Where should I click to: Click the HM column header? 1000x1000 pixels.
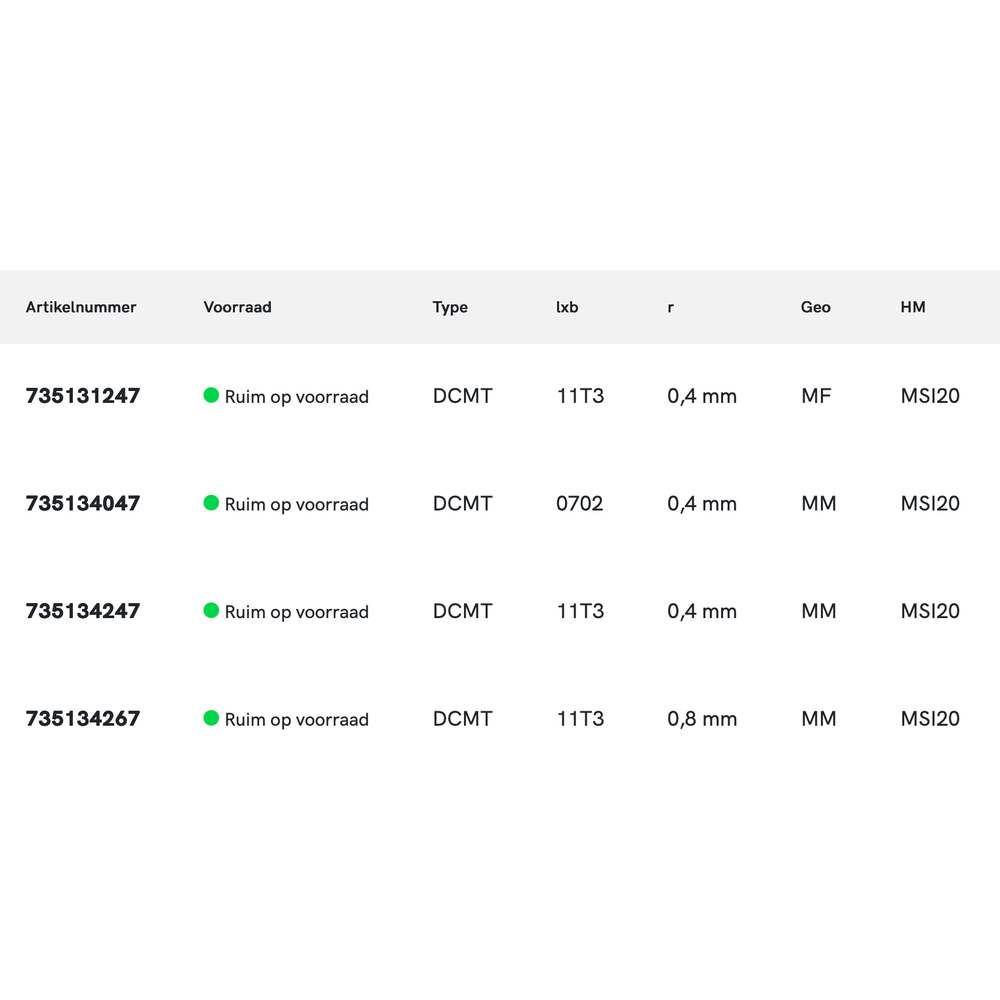coord(913,307)
